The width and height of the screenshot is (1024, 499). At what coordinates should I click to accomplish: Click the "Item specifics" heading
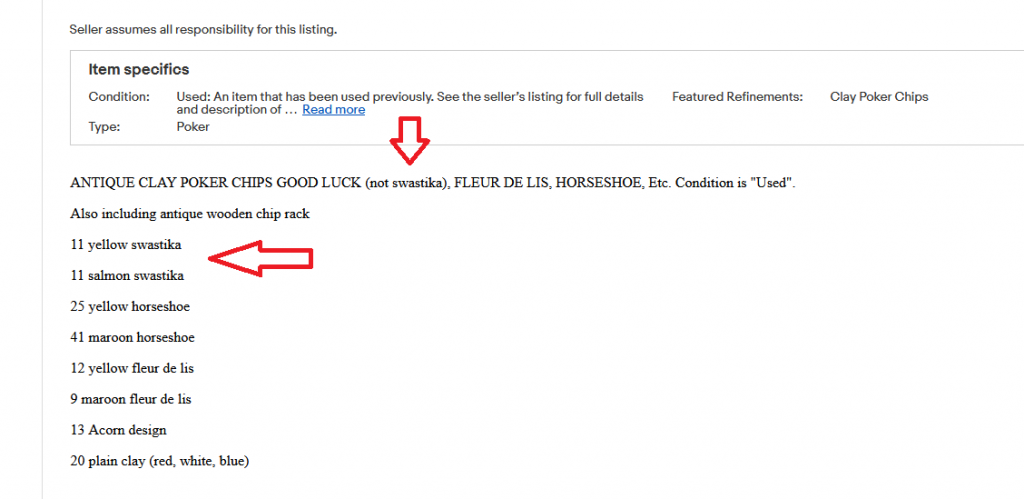click(x=139, y=70)
